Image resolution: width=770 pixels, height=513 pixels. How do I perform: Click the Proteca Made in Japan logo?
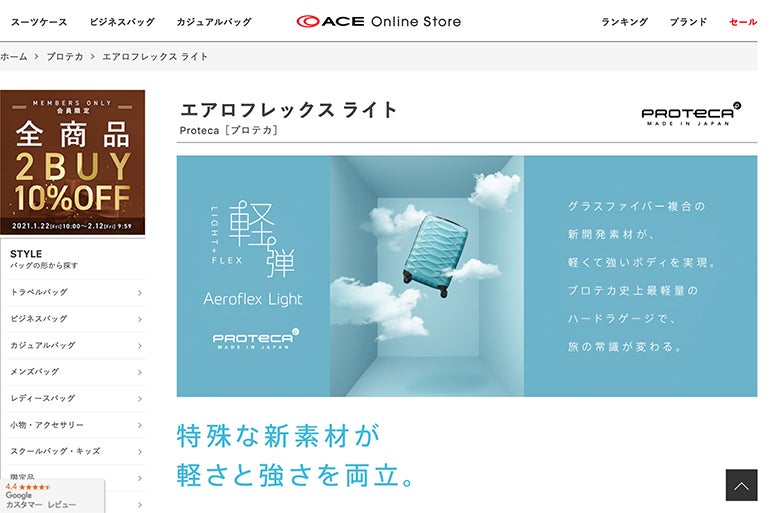click(x=691, y=112)
